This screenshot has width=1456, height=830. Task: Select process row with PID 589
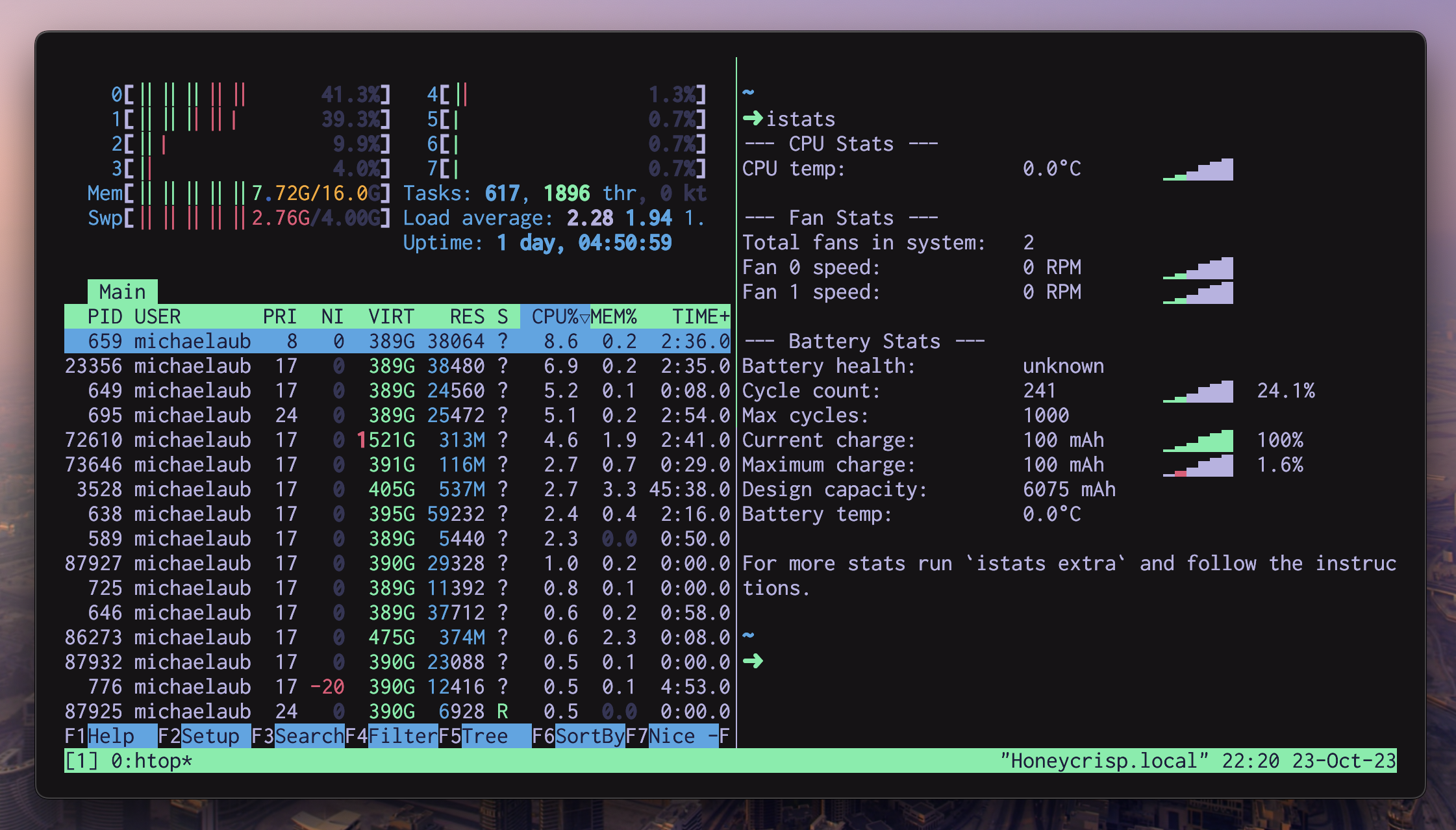pos(397,538)
